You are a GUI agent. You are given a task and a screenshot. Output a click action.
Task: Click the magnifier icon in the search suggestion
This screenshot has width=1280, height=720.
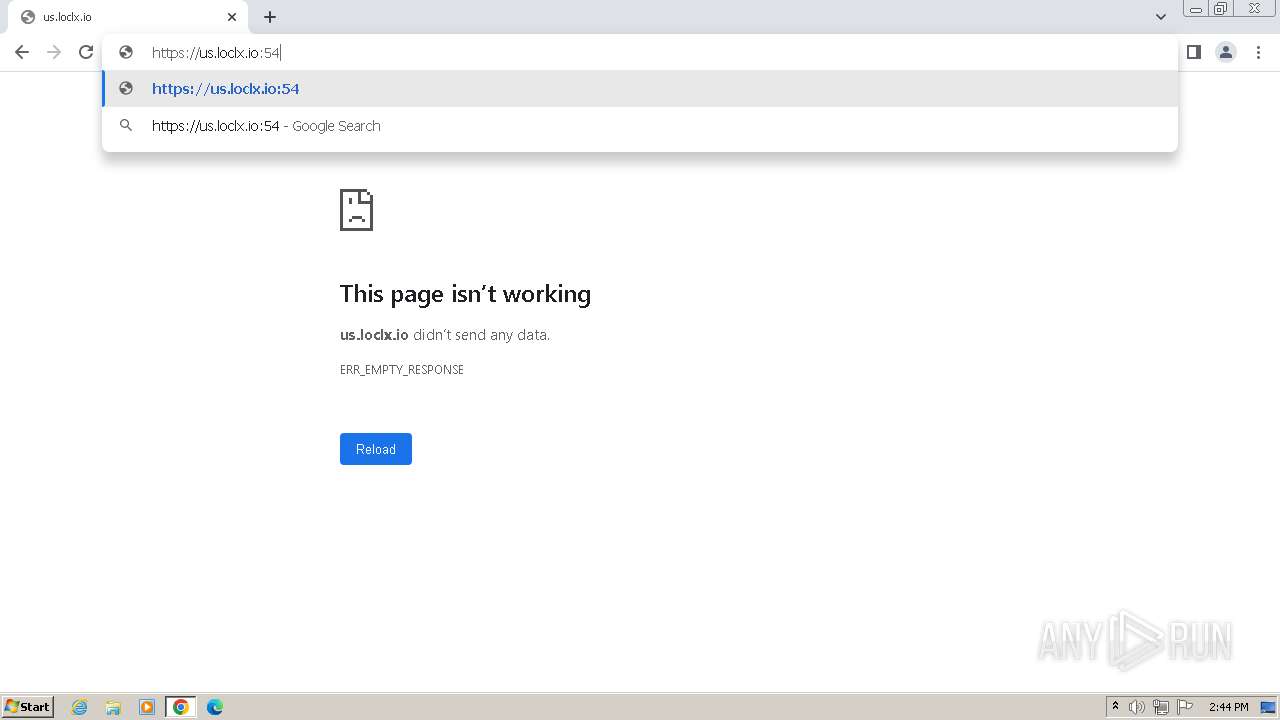(x=126, y=126)
